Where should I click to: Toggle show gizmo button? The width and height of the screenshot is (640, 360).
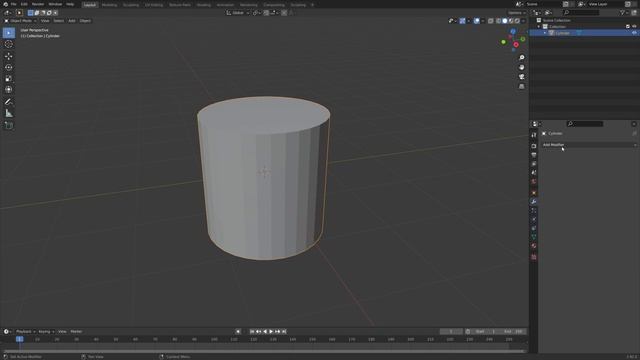(462, 21)
